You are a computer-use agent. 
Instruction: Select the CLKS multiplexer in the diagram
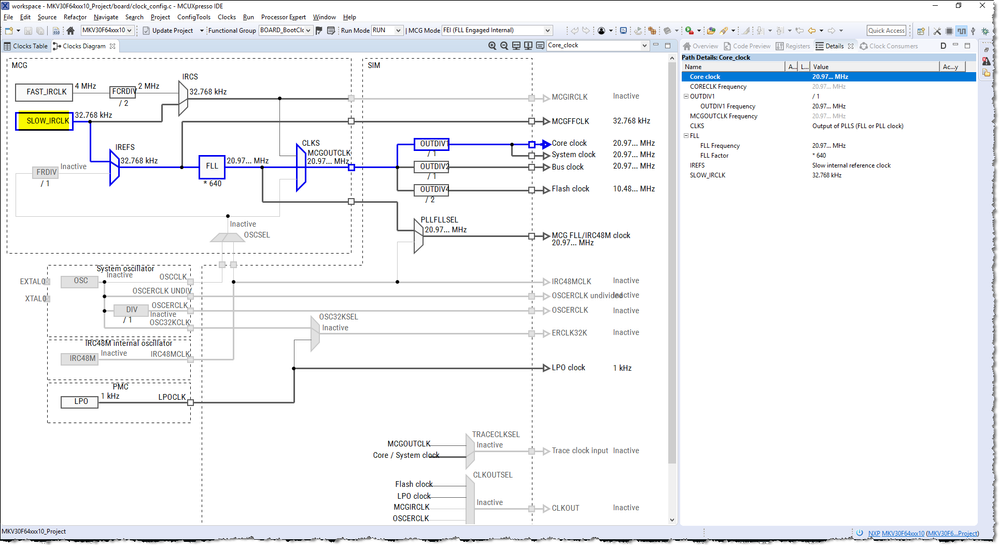(x=302, y=168)
